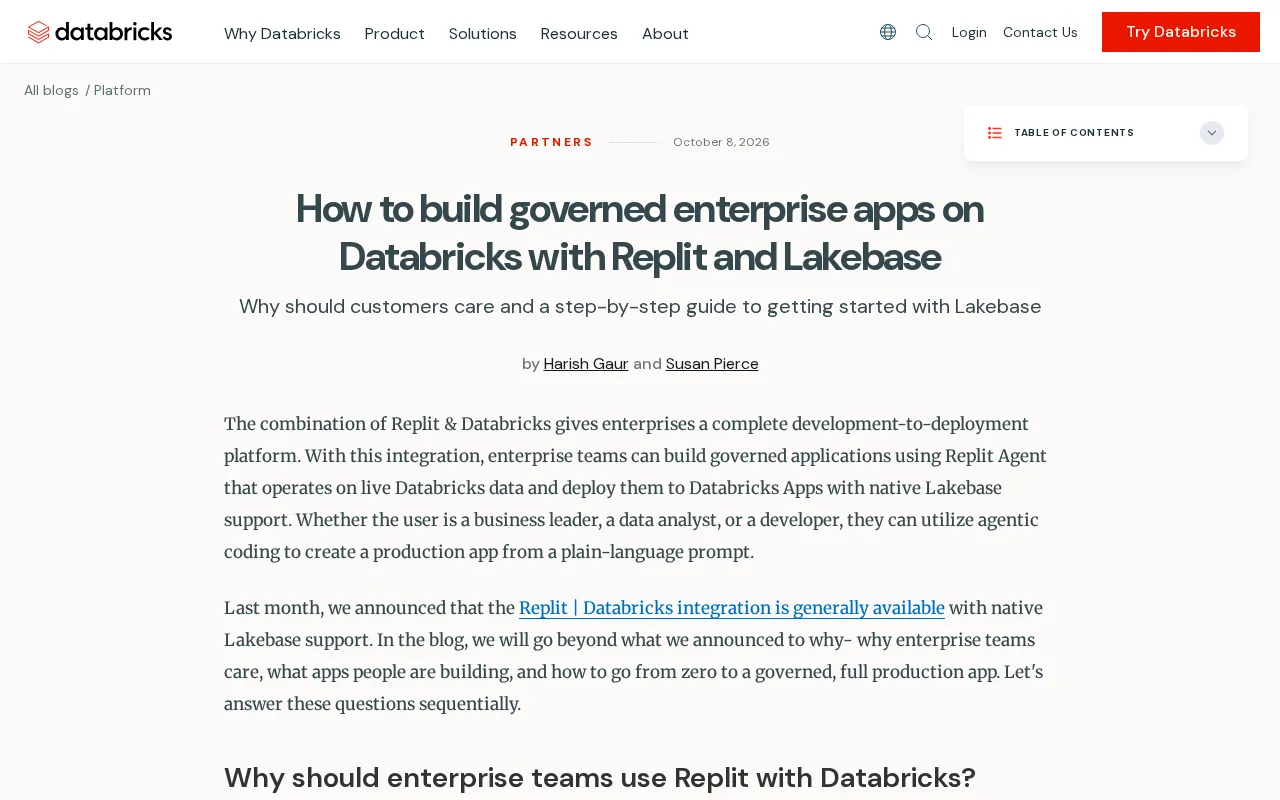Navigate to All blogs breadcrumb
Screen dimensions: 1280x800
pyautogui.click(x=51, y=90)
